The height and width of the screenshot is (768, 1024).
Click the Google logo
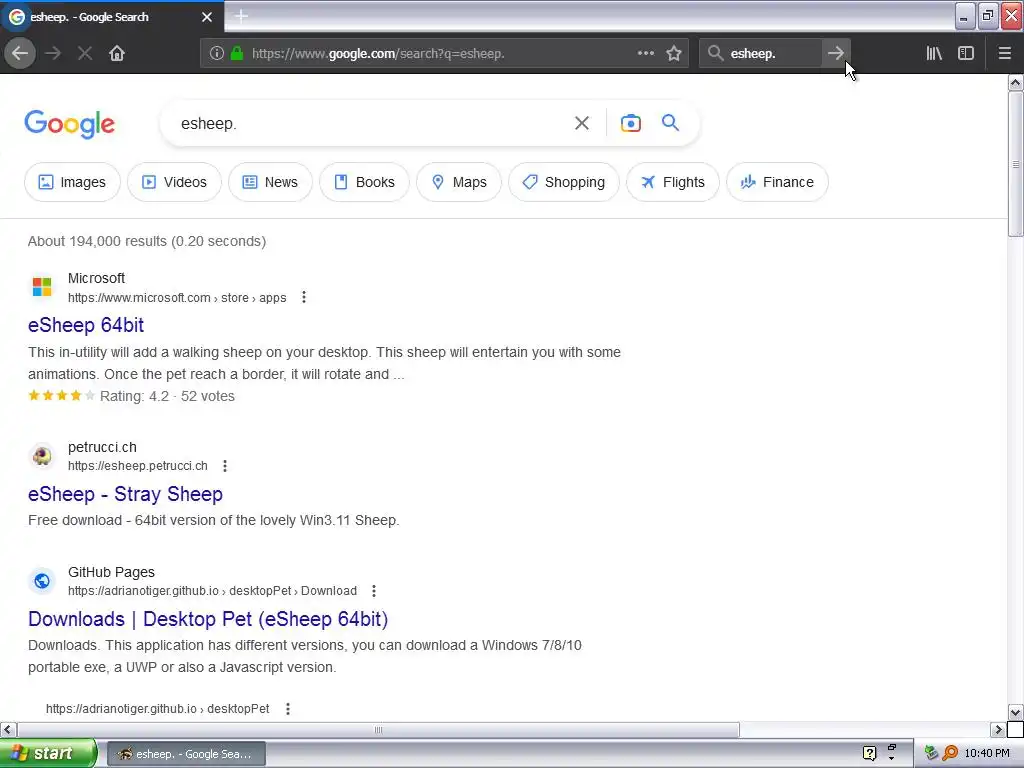(70, 124)
